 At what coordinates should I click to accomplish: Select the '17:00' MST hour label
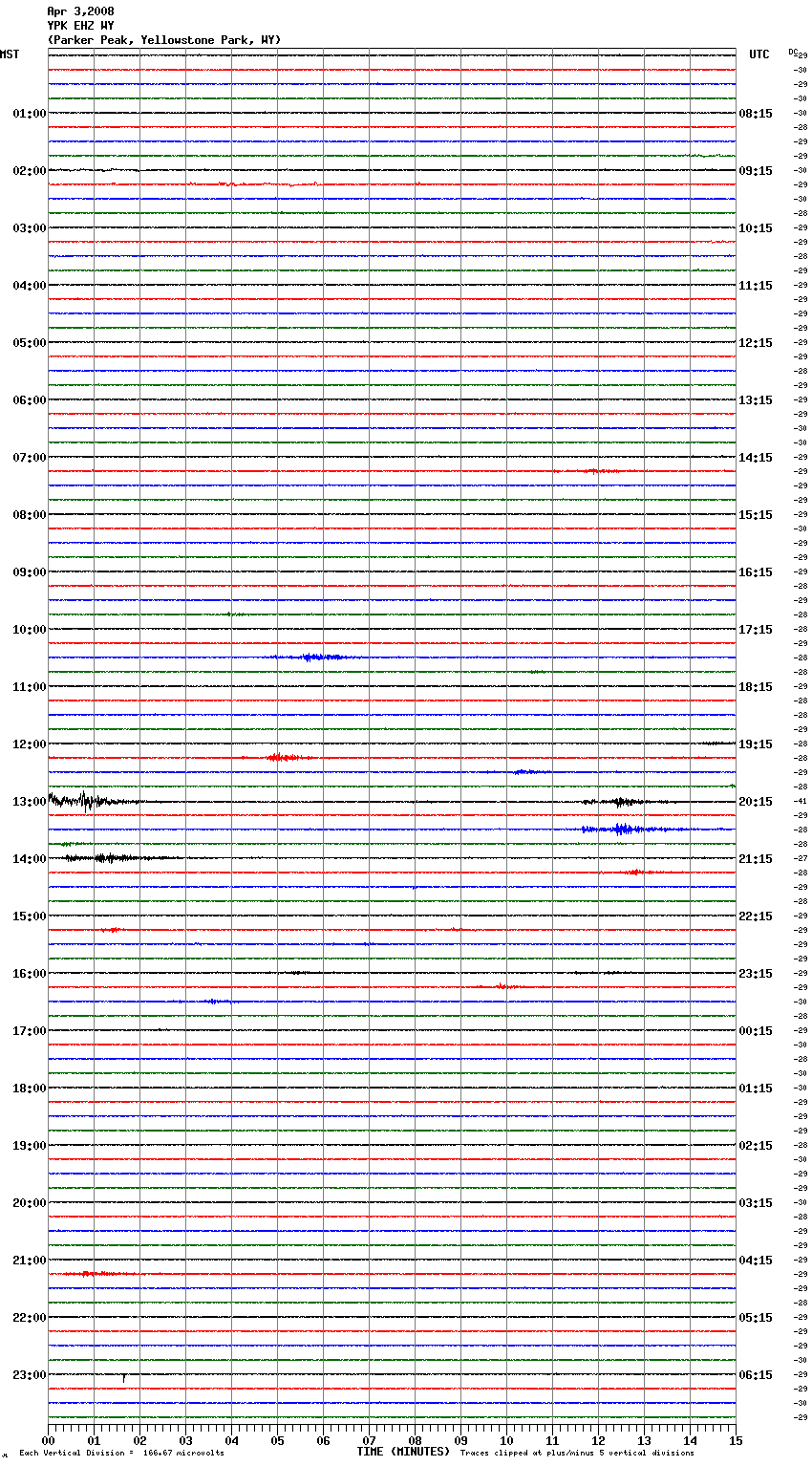[30, 1031]
